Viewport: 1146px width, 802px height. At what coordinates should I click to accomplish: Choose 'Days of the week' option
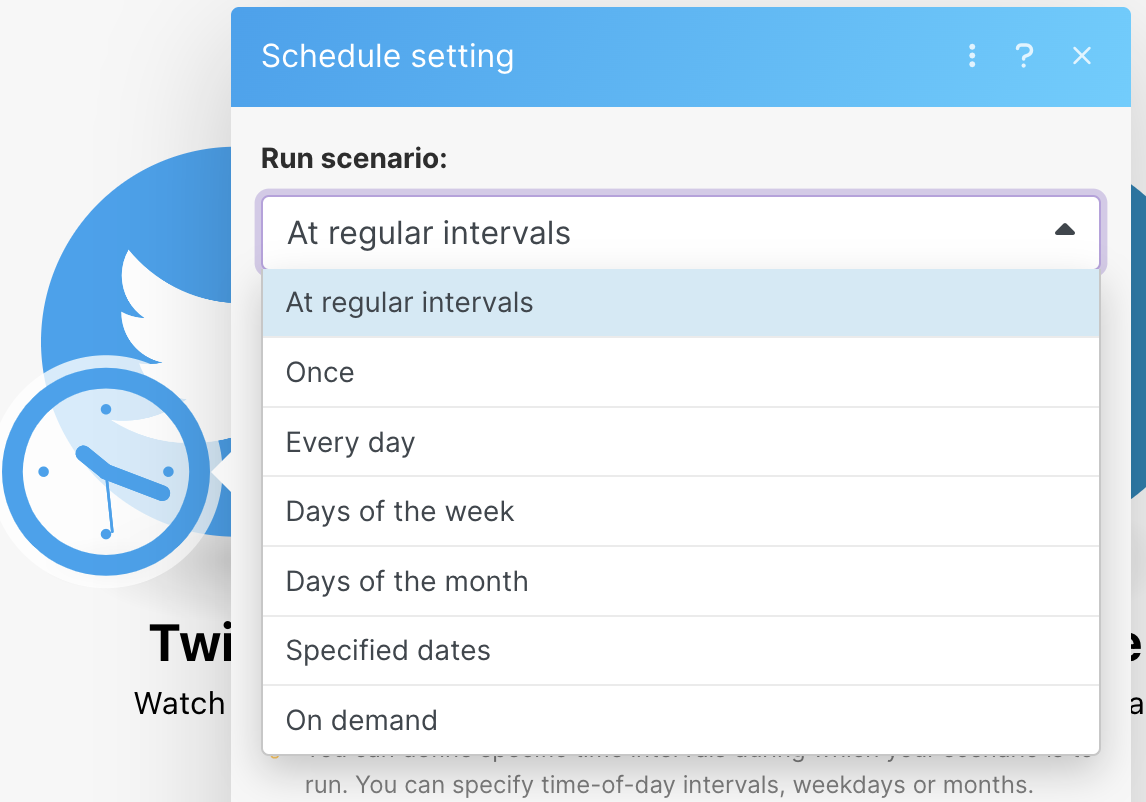400,512
